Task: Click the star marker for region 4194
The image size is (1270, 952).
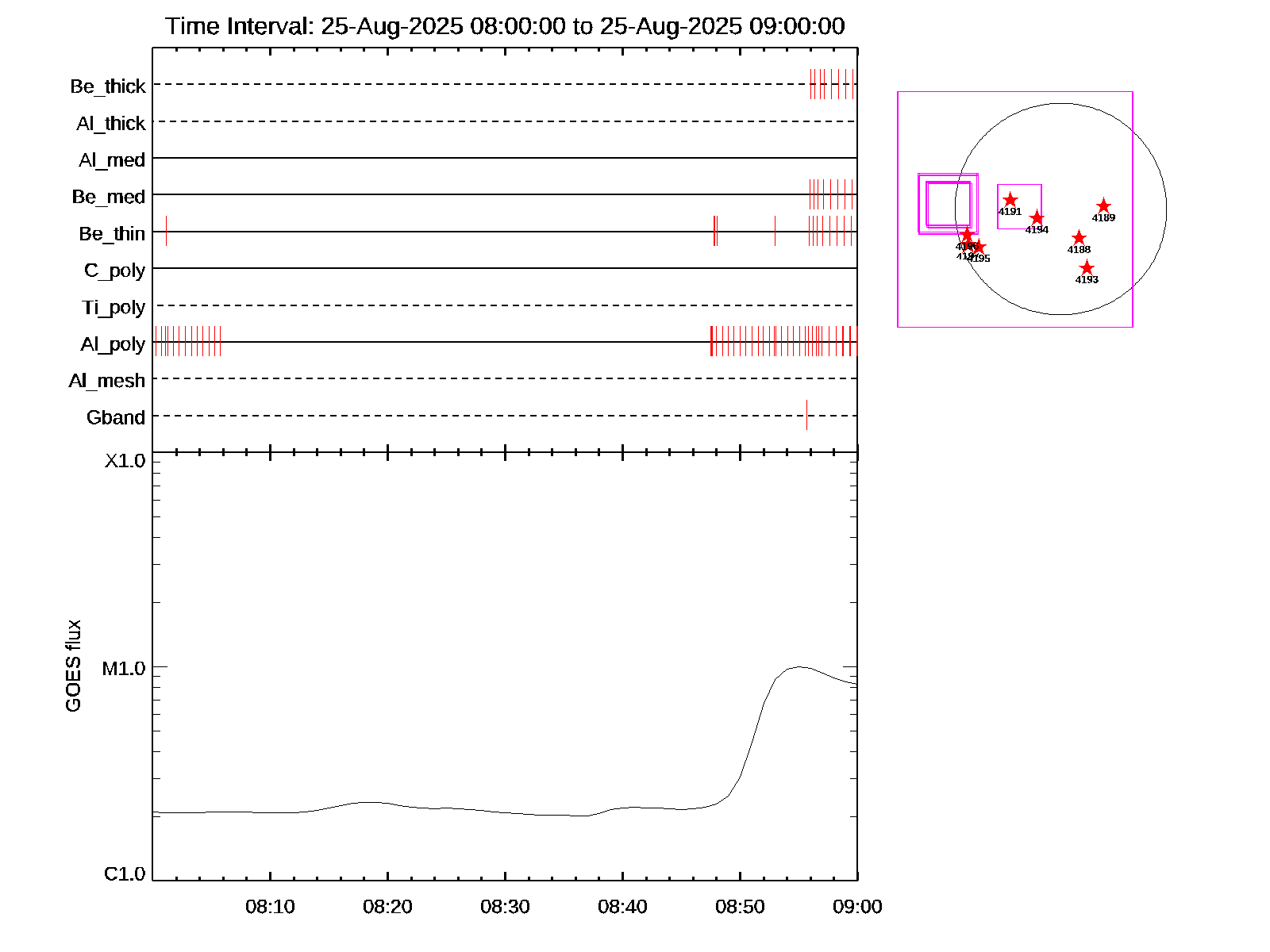Action: [x=1037, y=218]
